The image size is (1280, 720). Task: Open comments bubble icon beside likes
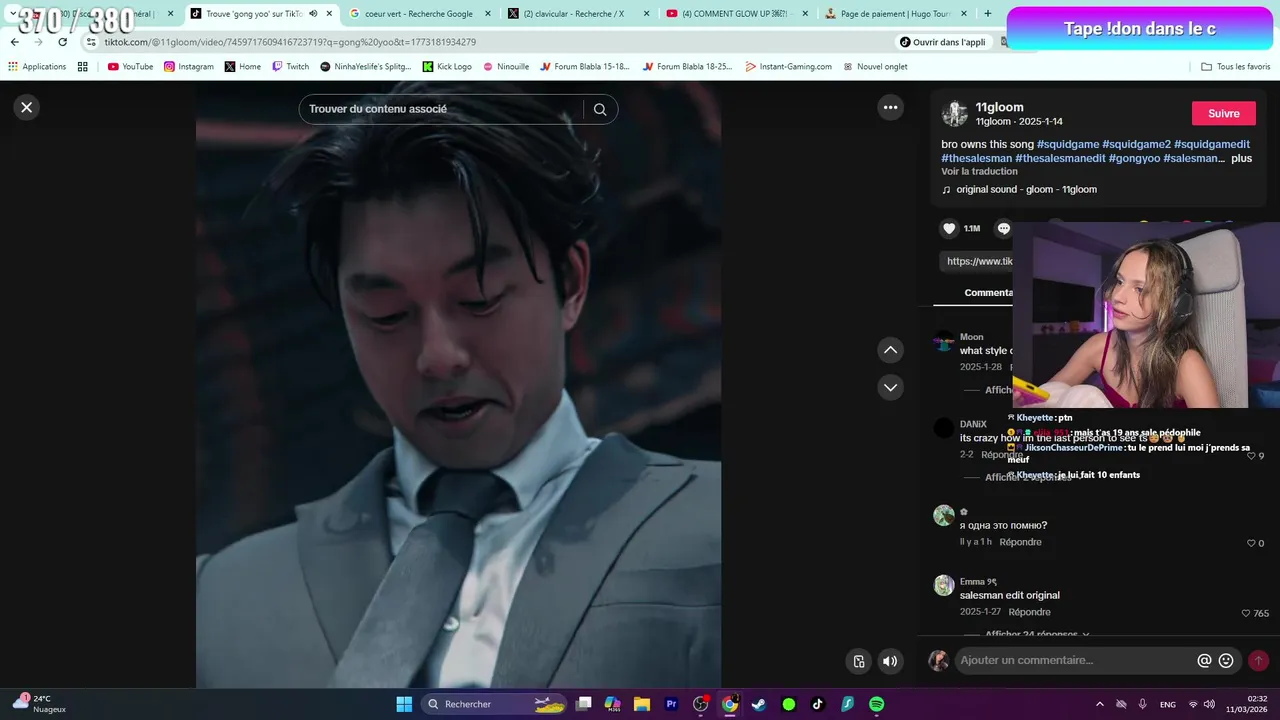1004,228
